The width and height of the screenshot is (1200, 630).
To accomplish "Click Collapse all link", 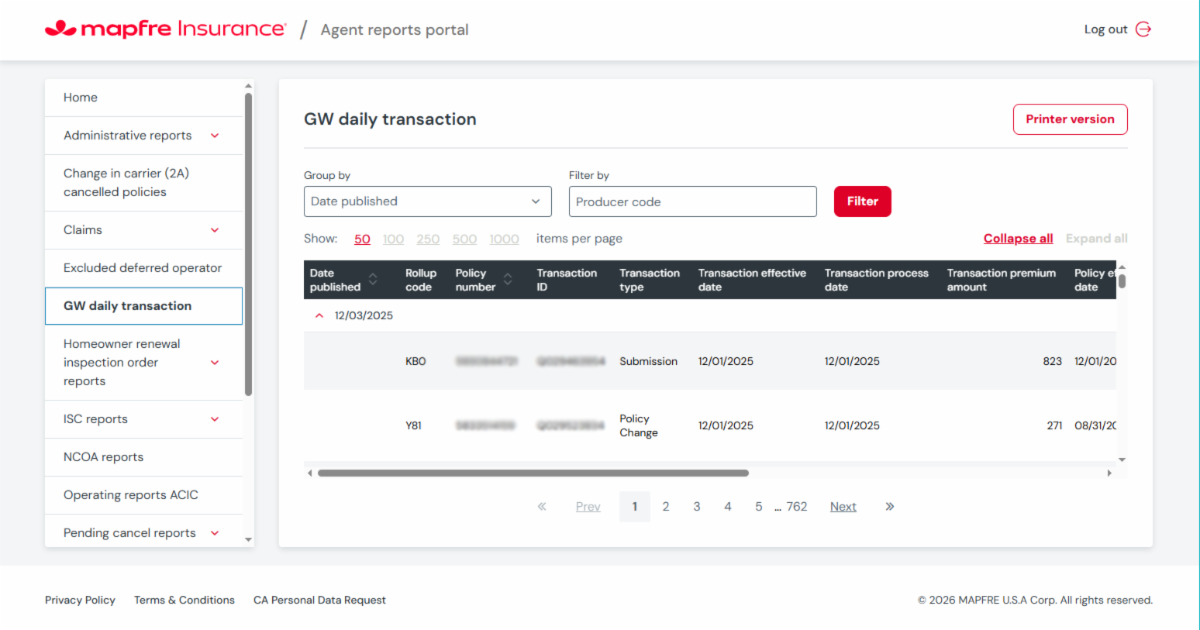I will (x=1018, y=239).
